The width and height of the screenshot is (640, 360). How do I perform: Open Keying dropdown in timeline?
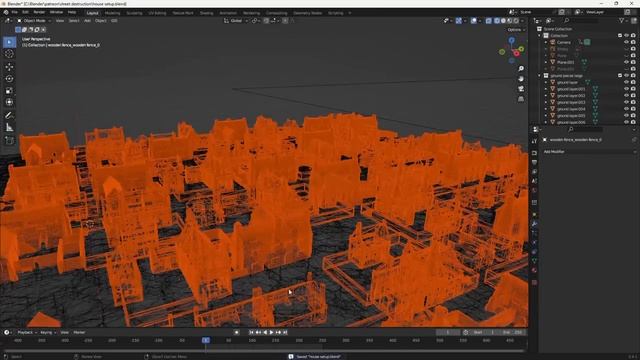(x=48, y=332)
